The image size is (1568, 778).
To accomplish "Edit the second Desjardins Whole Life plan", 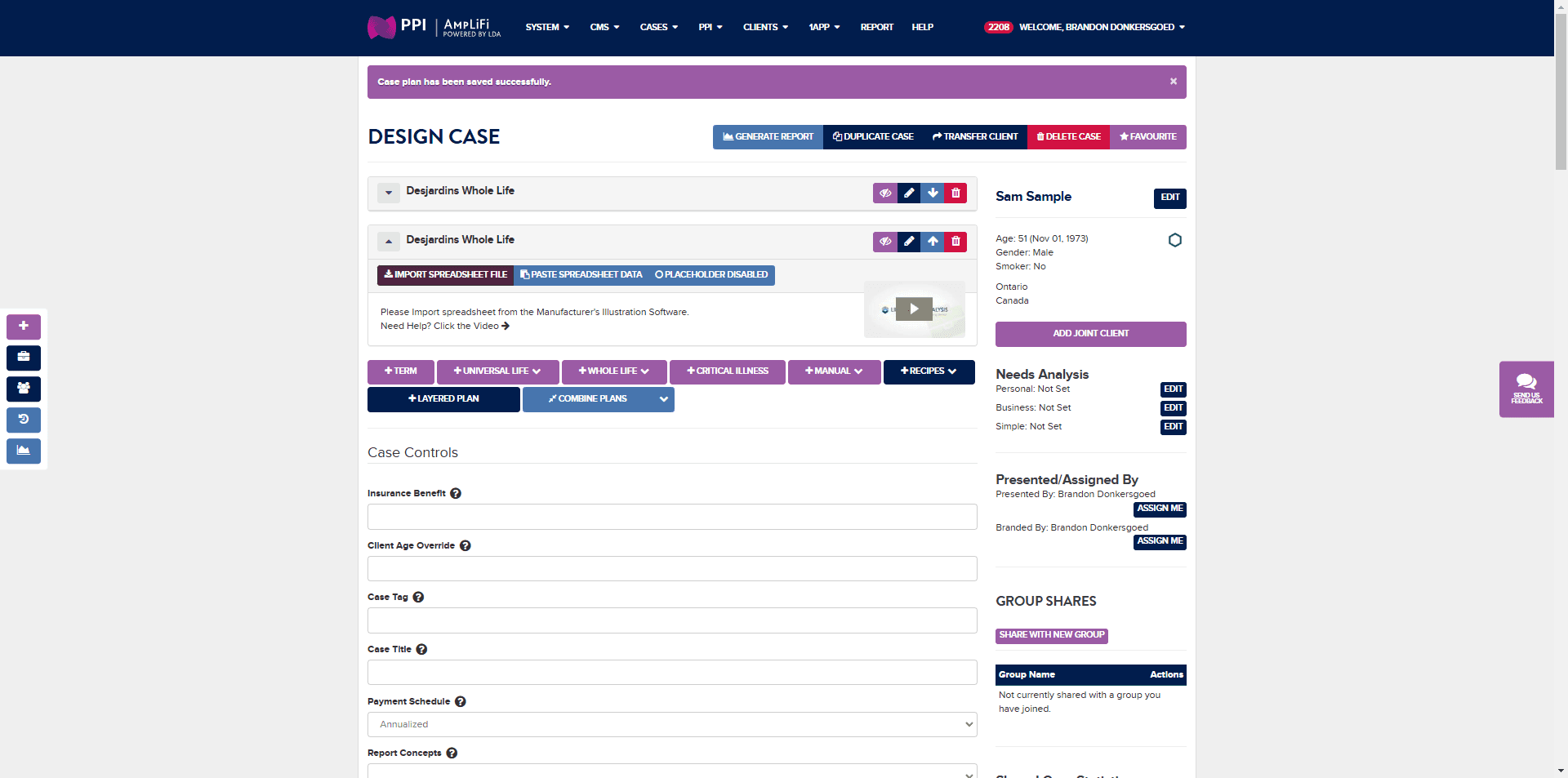I will pyautogui.click(x=909, y=242).
